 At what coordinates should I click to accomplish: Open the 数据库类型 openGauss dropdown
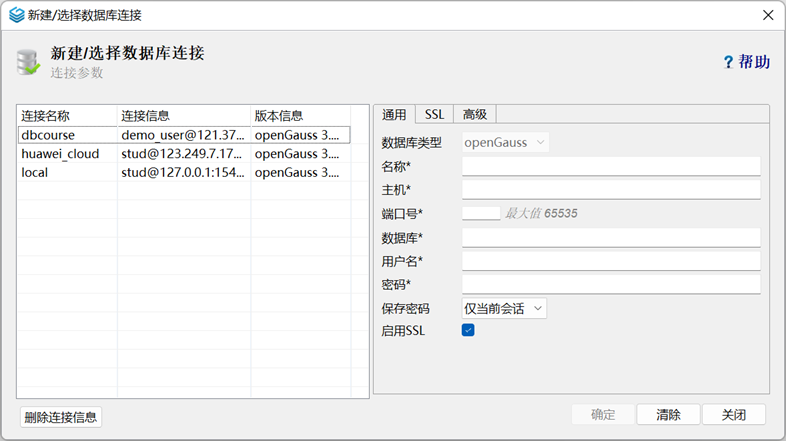pos(505,142)
